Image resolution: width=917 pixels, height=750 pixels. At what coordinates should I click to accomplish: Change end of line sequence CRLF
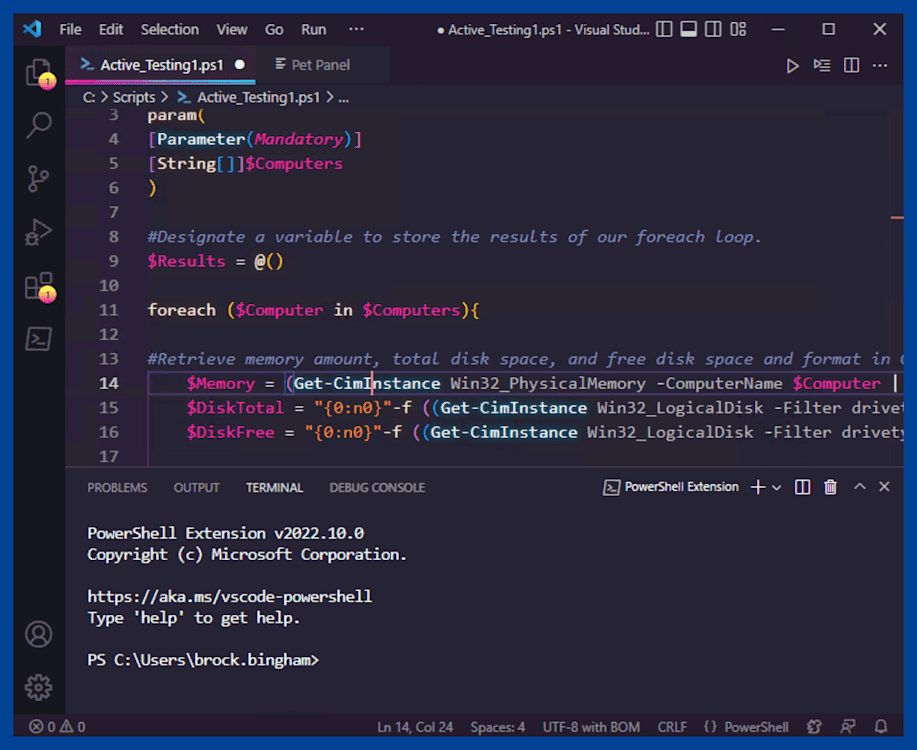point(672,727)
